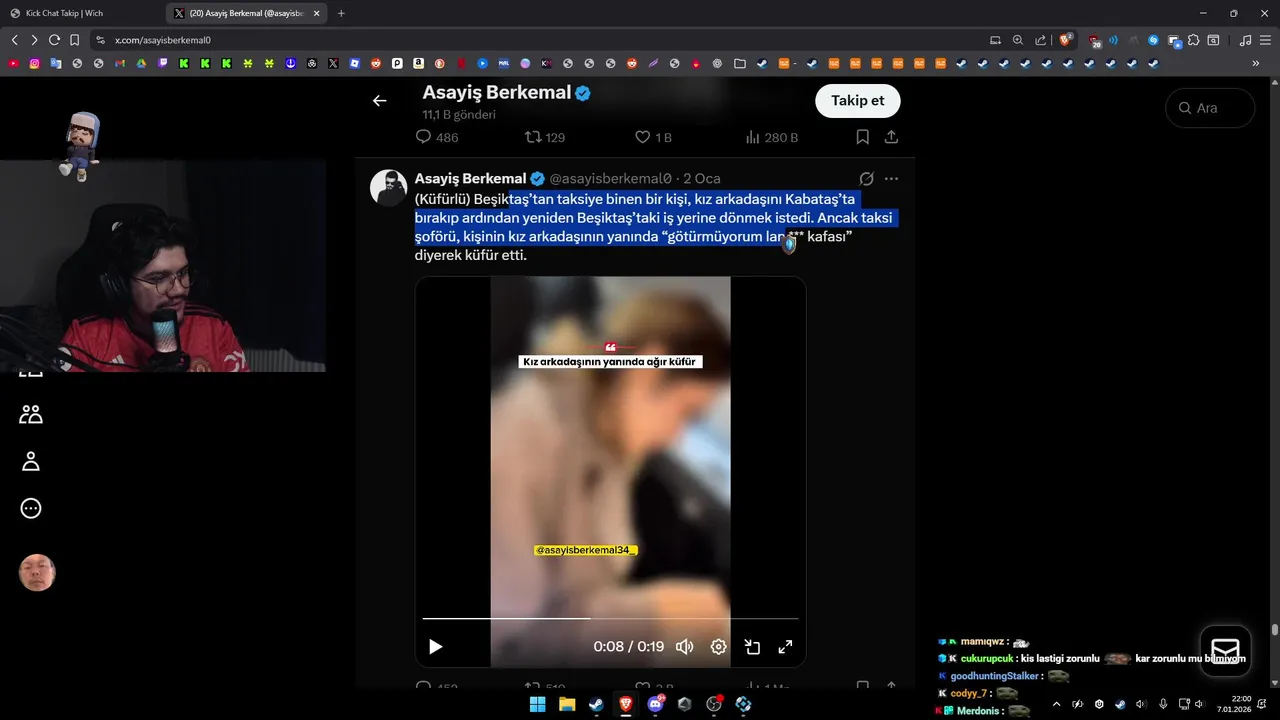Click '11,1 B gönderi' under profile name

pos(459,115)
